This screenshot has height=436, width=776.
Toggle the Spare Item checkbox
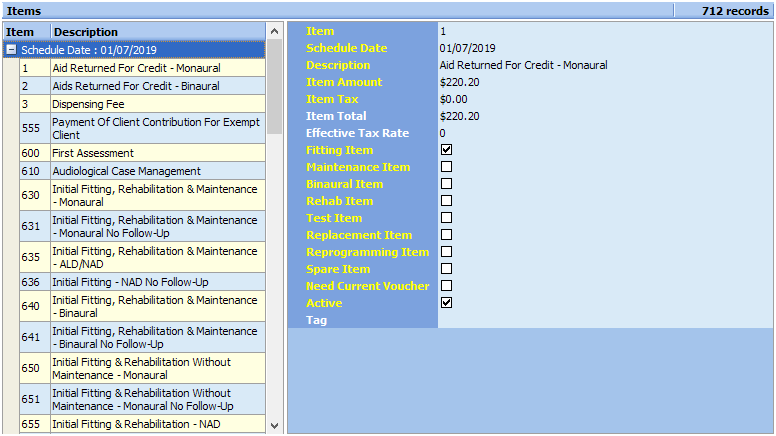446,269
